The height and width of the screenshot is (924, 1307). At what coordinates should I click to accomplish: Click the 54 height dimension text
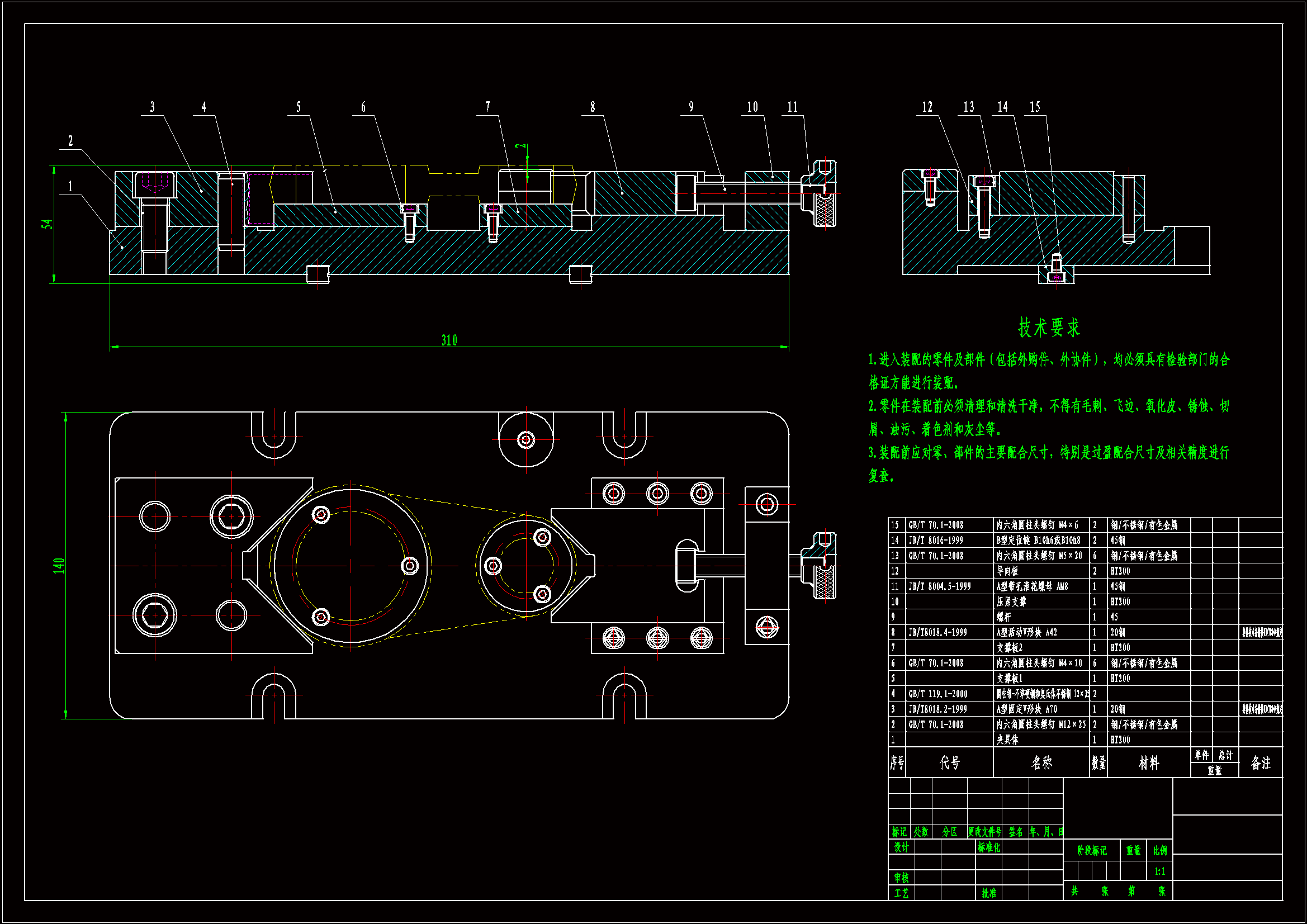(x=48, y=224)
